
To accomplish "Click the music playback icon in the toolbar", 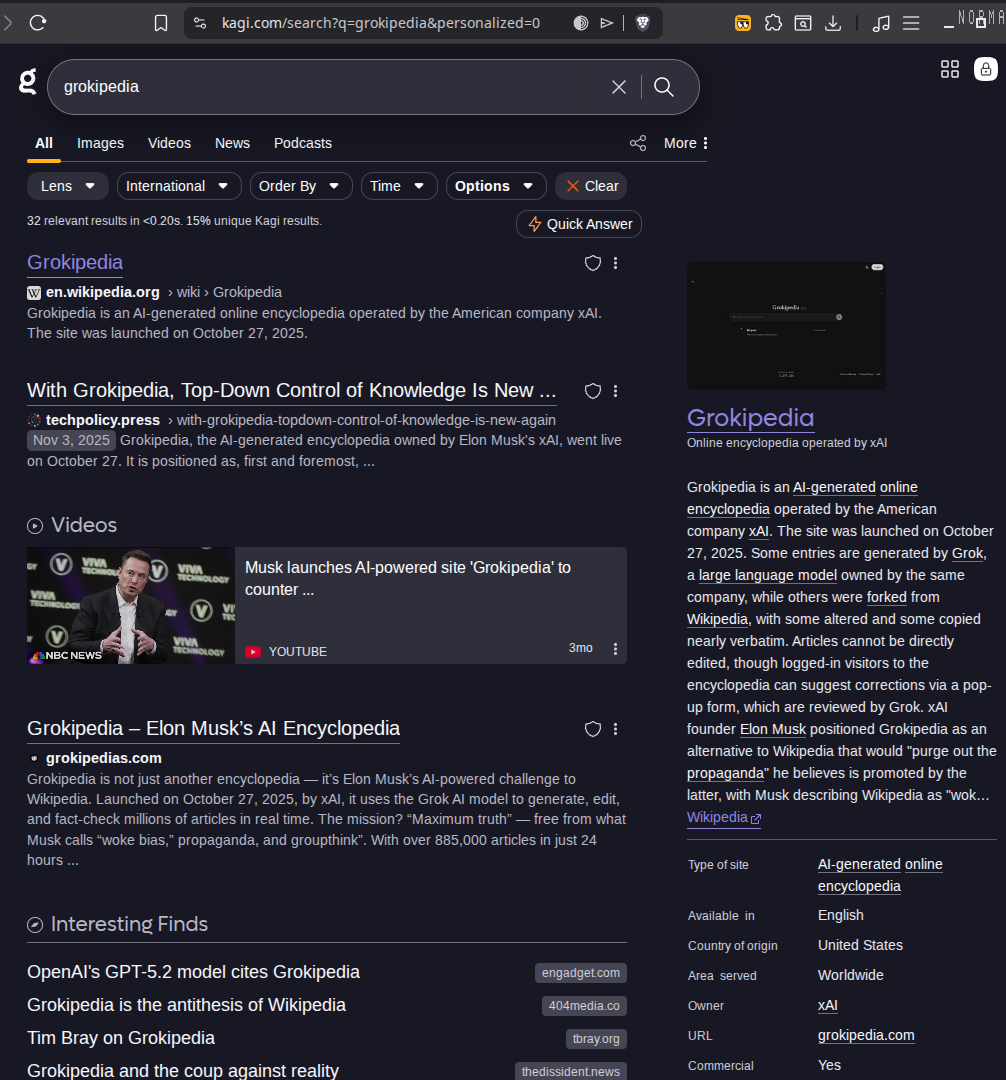I will (x=880, y=22).
